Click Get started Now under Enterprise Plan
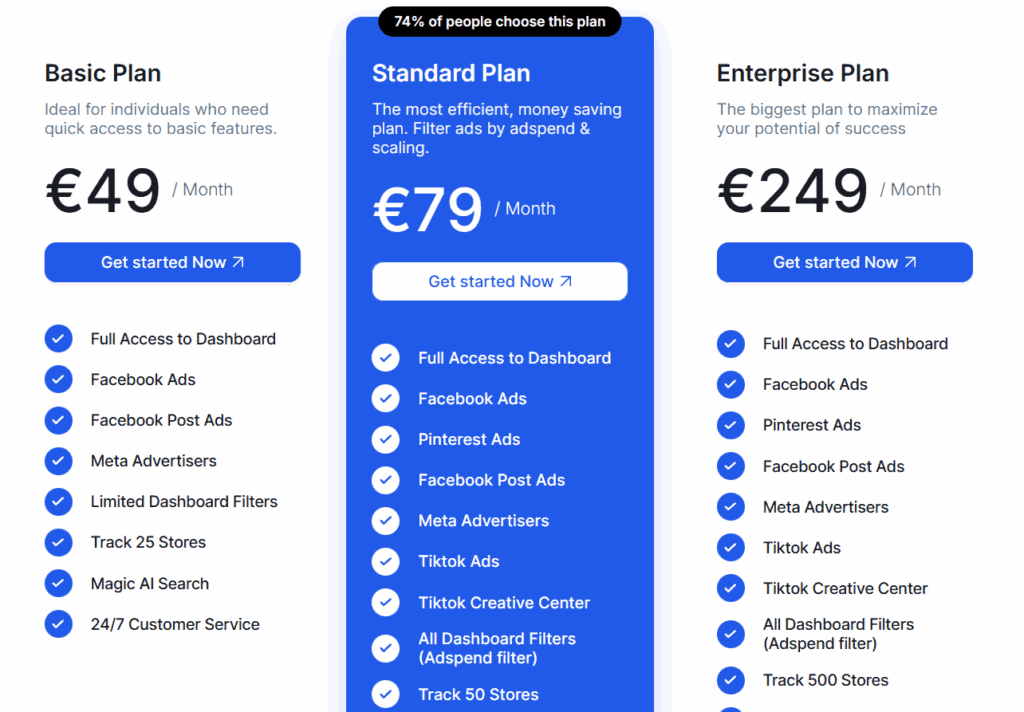 pos(844,262)
